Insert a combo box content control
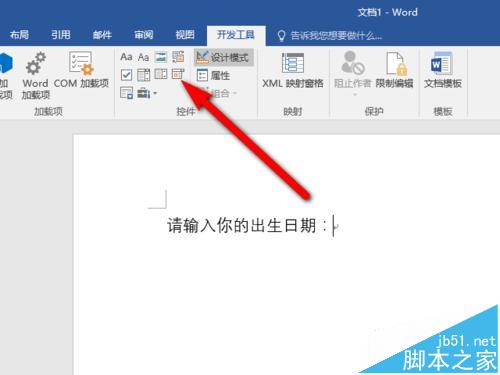The height and width of the screenshot is (375, 500). click(143, 75)
